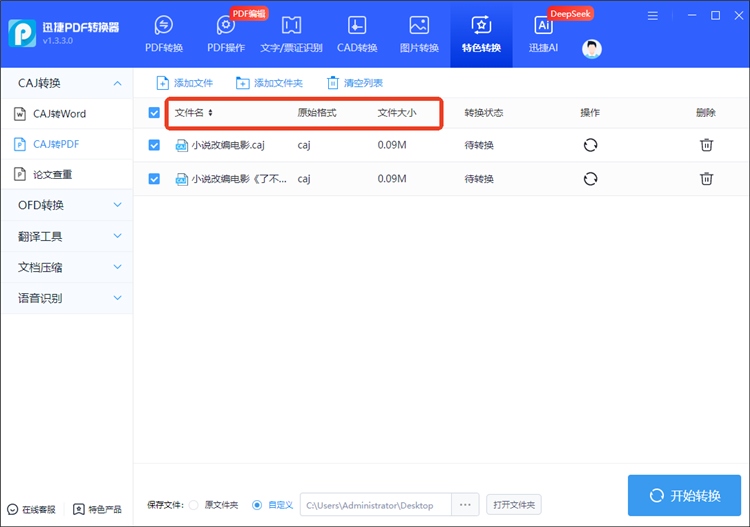Viewport: 750px width, 527px height.
Task: Click the user avatar icon
Action: click(592, 49)
